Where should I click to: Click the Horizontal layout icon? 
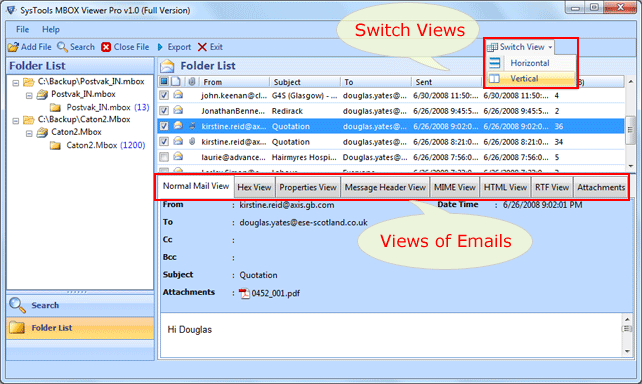495,63
